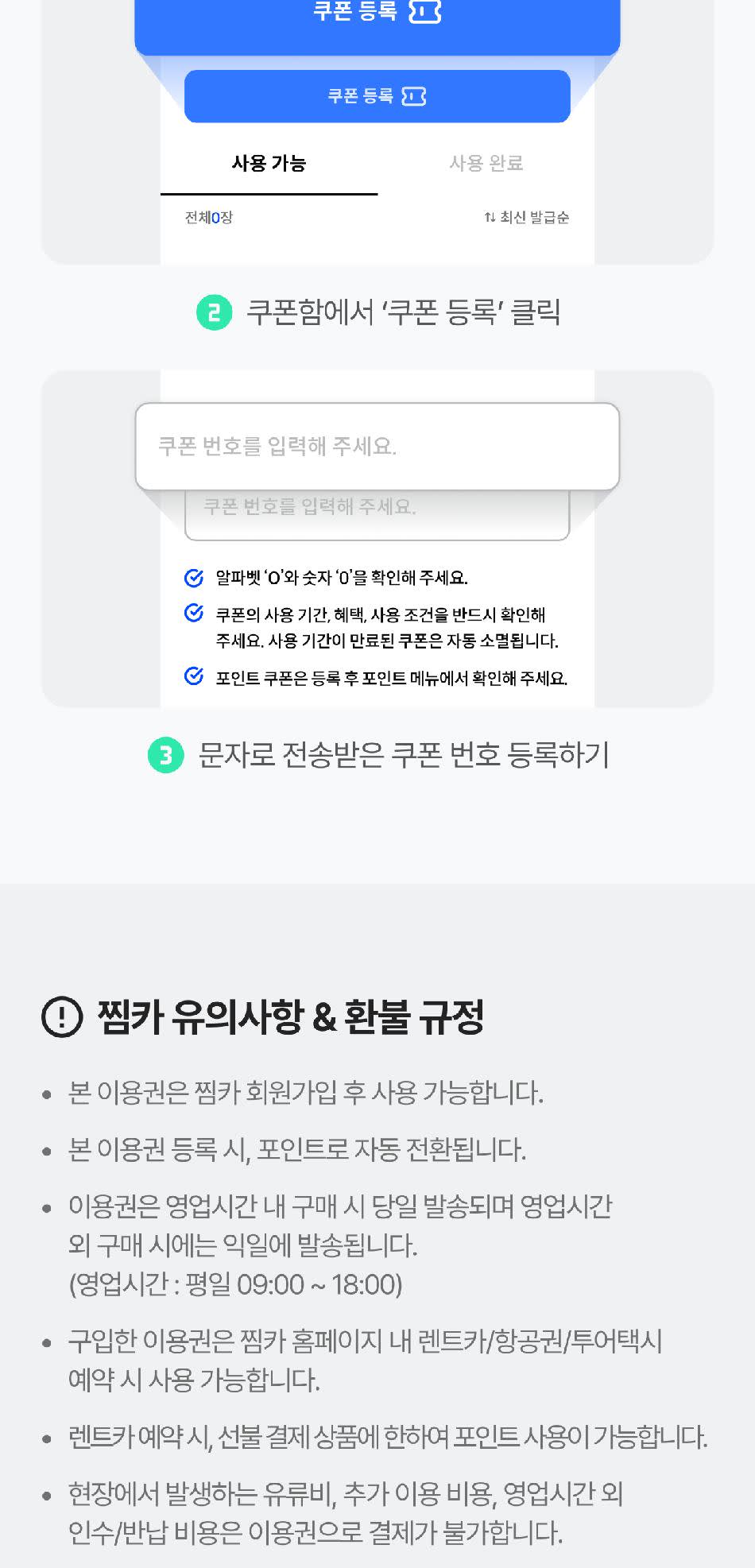Click the green step 3 number badge
Image resolution: width=755 pixels, height=1568 pixels.
165,754
